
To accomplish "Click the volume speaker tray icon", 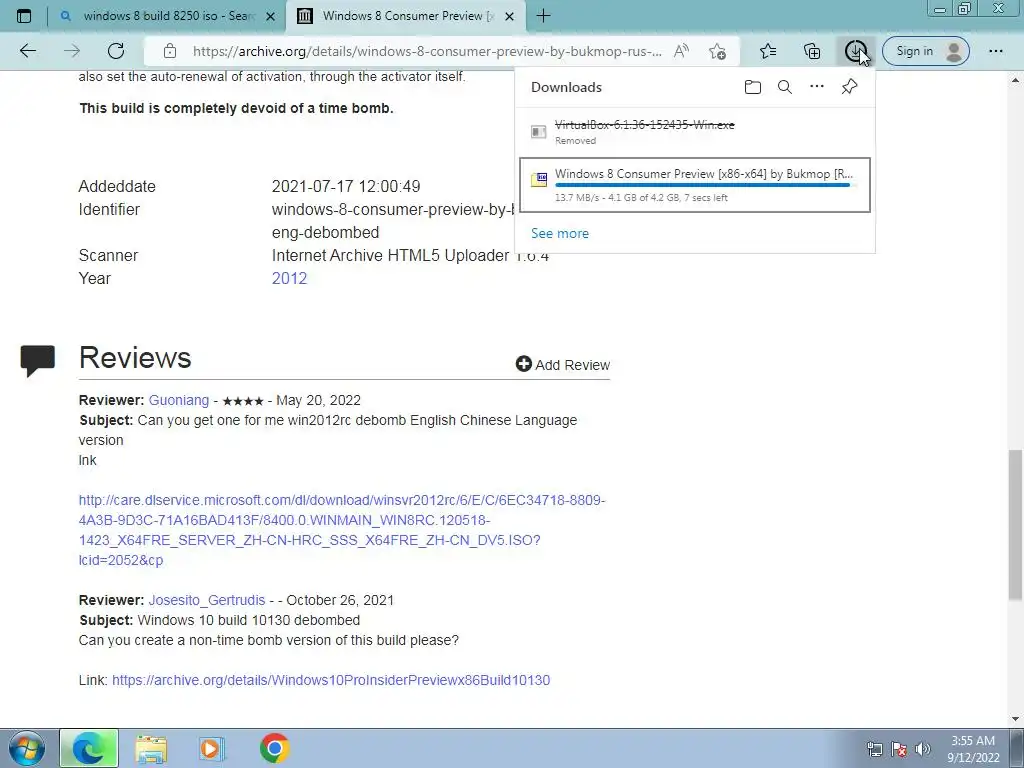I will (923, 749).
